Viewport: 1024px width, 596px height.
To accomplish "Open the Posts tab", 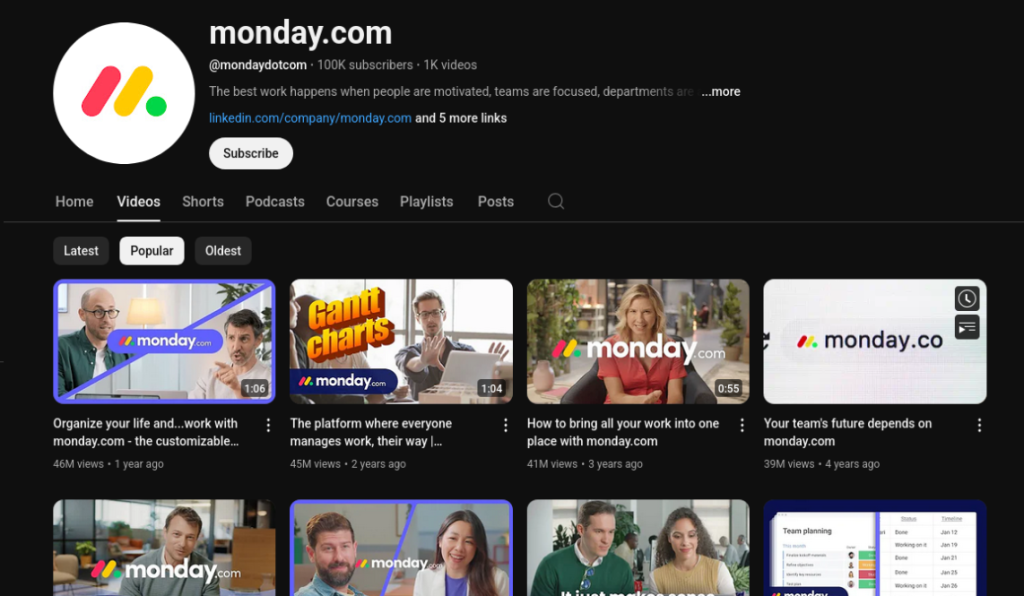I will (x=496, y=202).
